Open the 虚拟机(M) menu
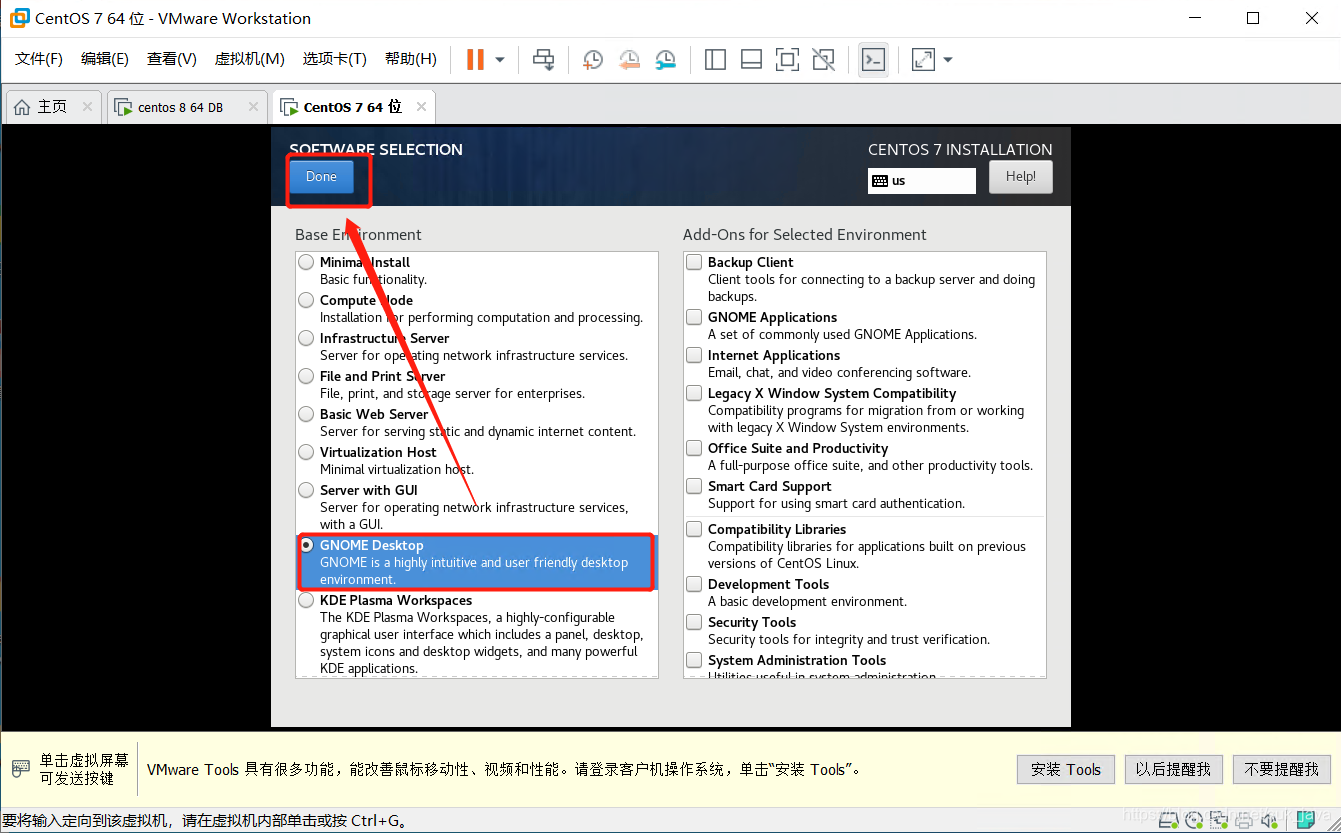Image resolution: width=1341 pixels, height=833 pixels. coord(250,59)
